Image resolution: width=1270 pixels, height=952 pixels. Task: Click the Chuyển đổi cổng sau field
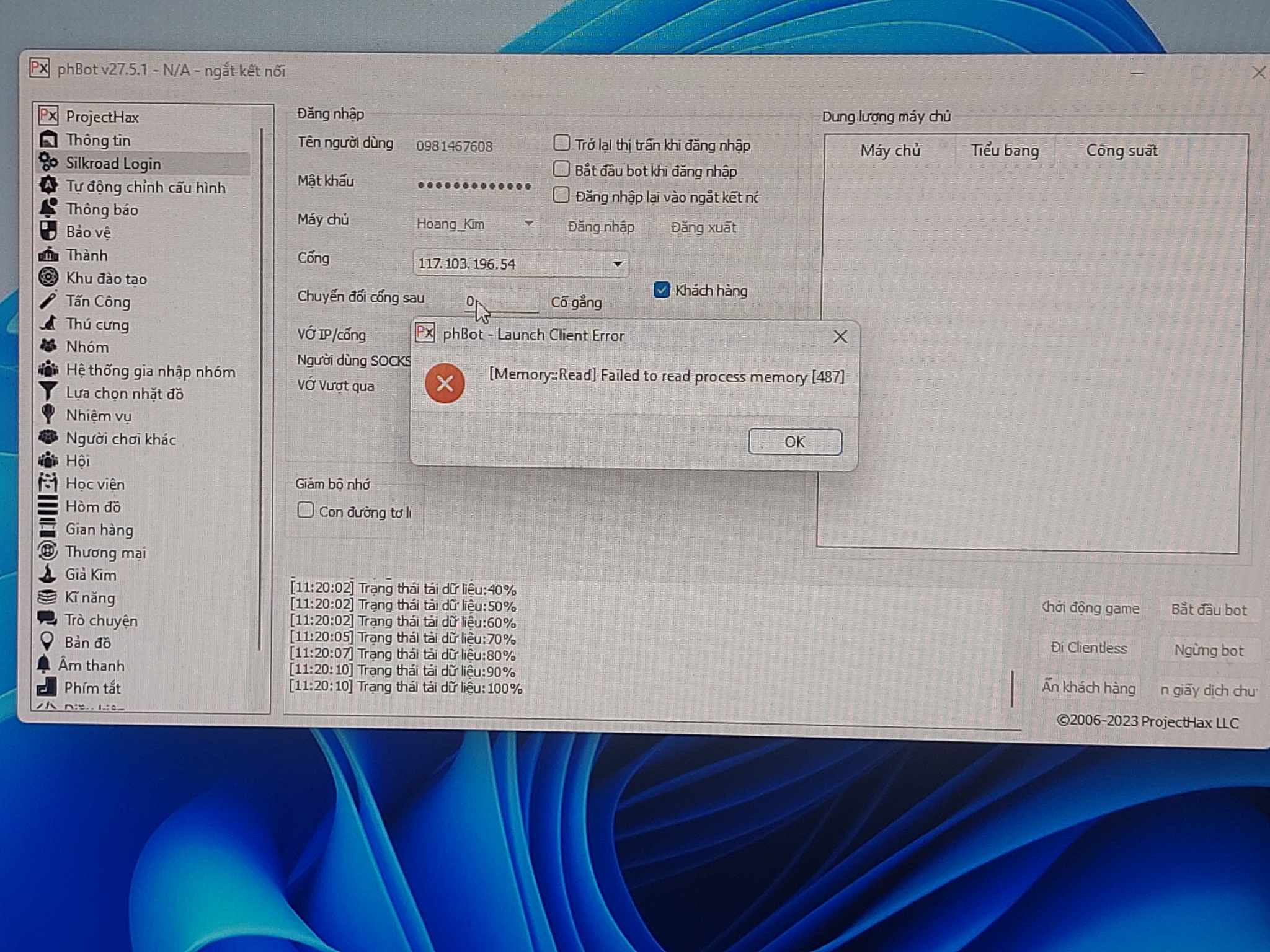coord(501,302)
